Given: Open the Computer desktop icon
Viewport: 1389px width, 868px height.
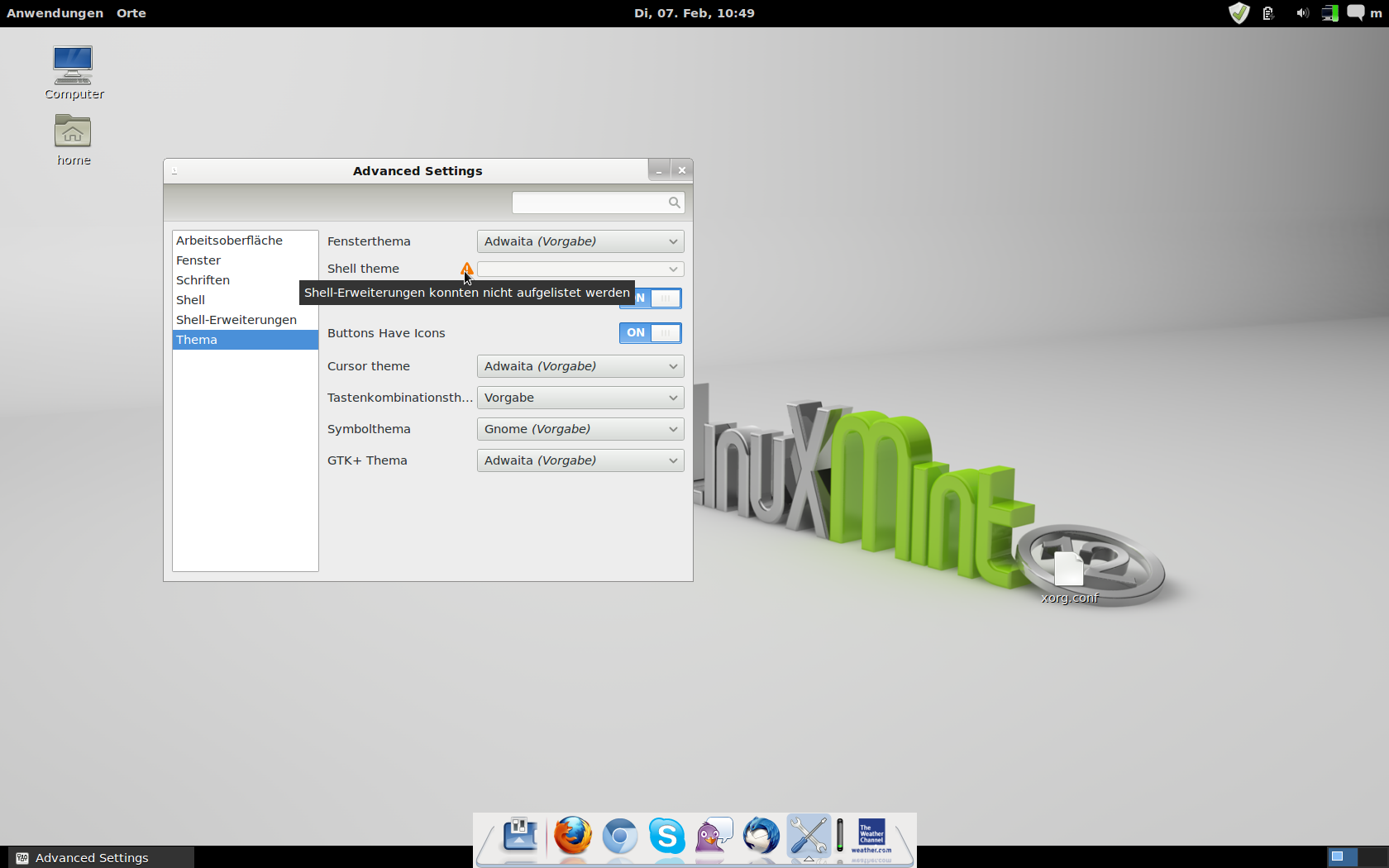Looking at the screenshot, I should (74, 73).
